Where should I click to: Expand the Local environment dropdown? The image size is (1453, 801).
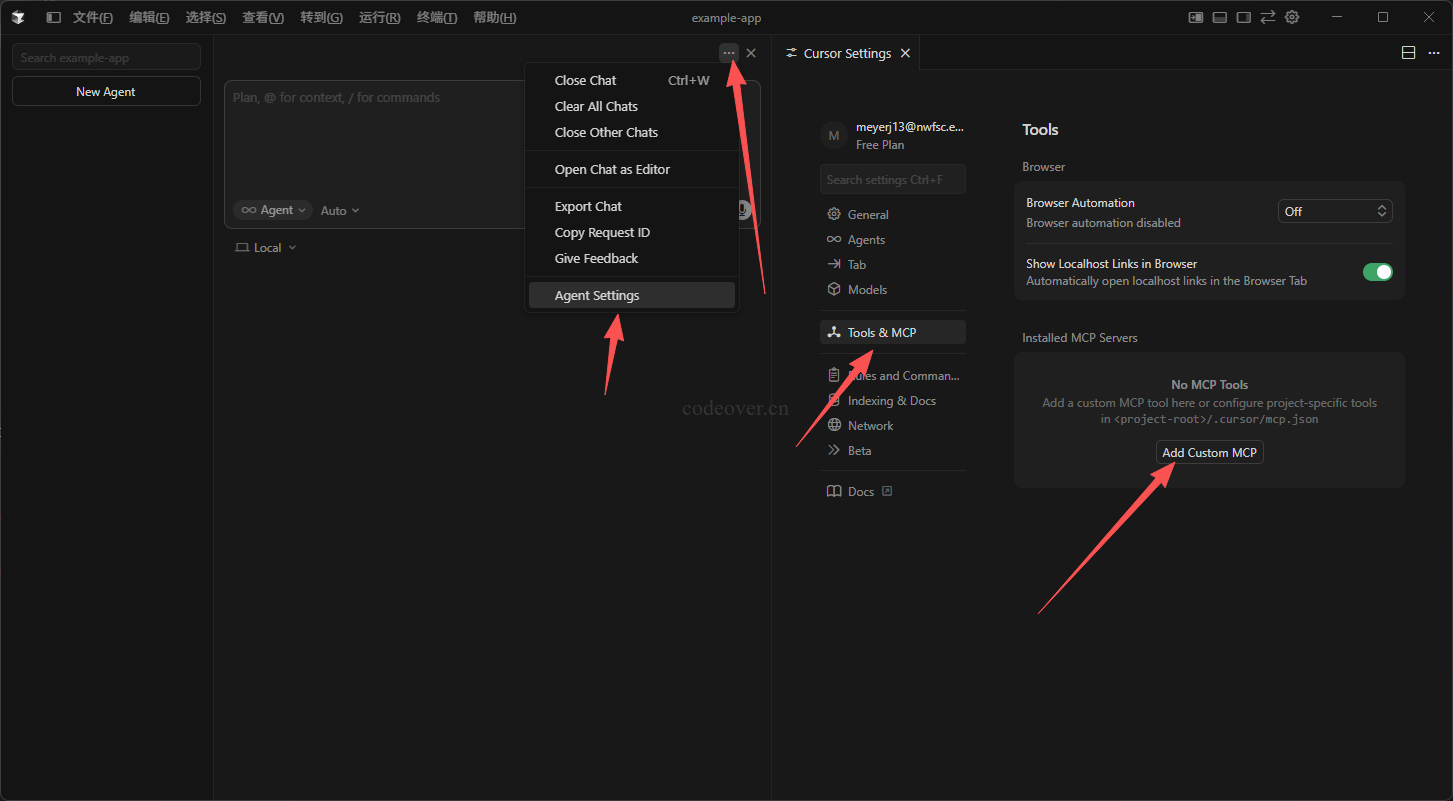pos(266,248)
